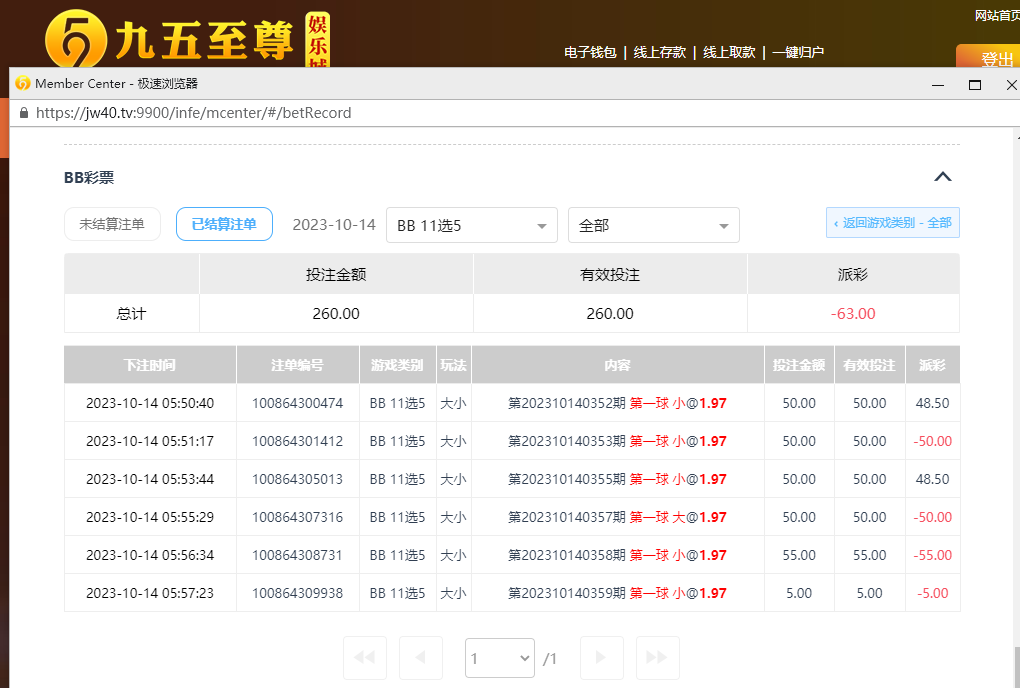Jump to last page pagination icon
1020x688 pixels.
coord(657,658)
